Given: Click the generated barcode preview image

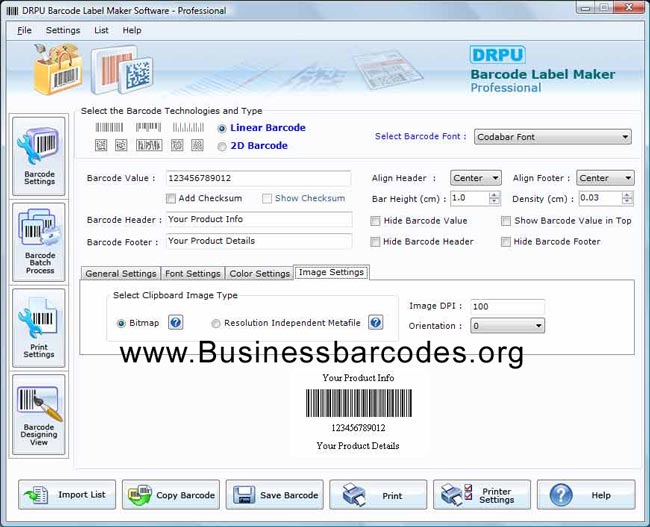Looking at the screenshot, I should [x=359, y=403].
